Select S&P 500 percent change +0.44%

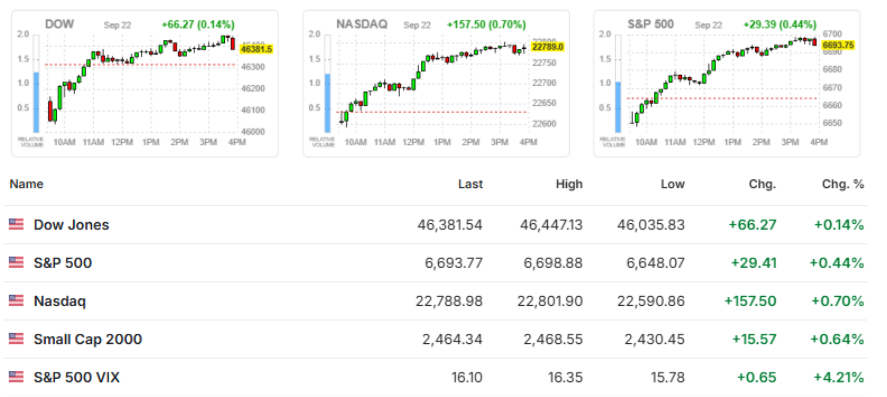click(837, 262)
